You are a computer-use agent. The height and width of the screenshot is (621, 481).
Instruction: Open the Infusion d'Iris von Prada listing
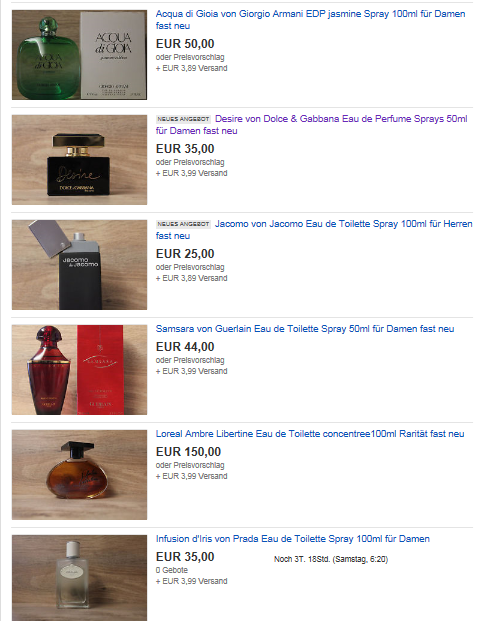click(293, 539)
